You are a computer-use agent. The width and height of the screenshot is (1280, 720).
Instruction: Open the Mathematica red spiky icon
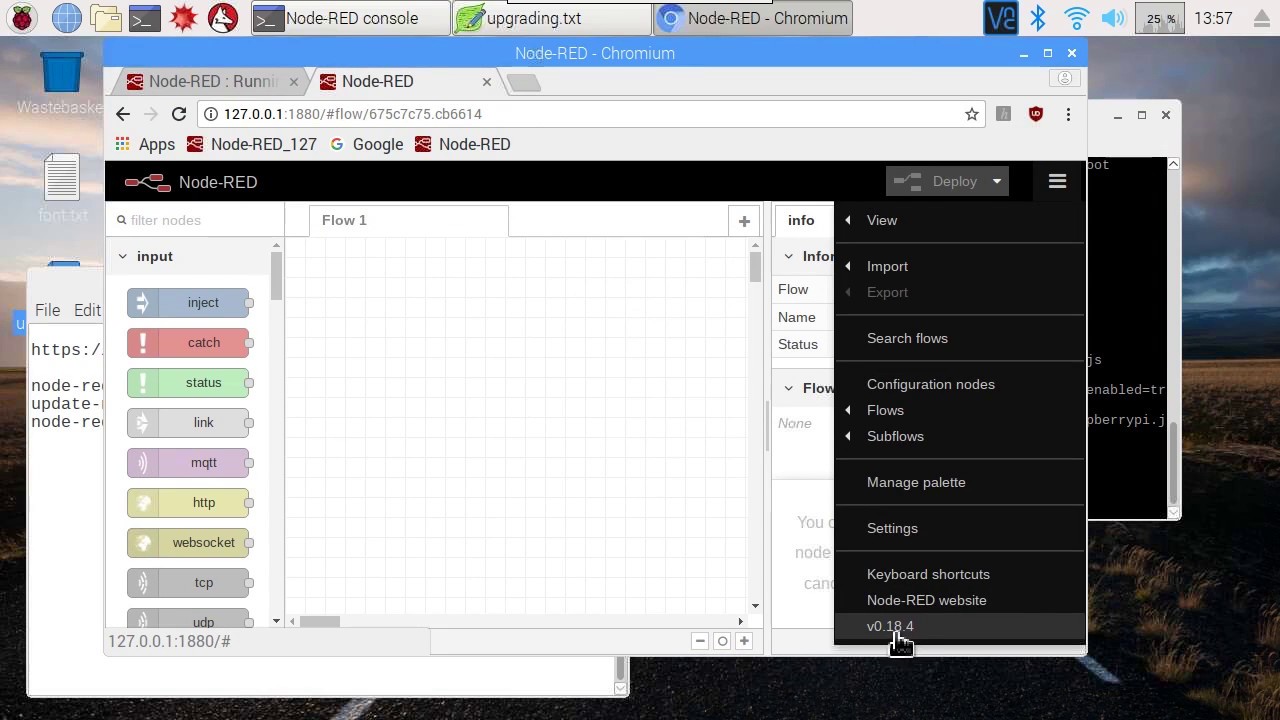[183, 18]
